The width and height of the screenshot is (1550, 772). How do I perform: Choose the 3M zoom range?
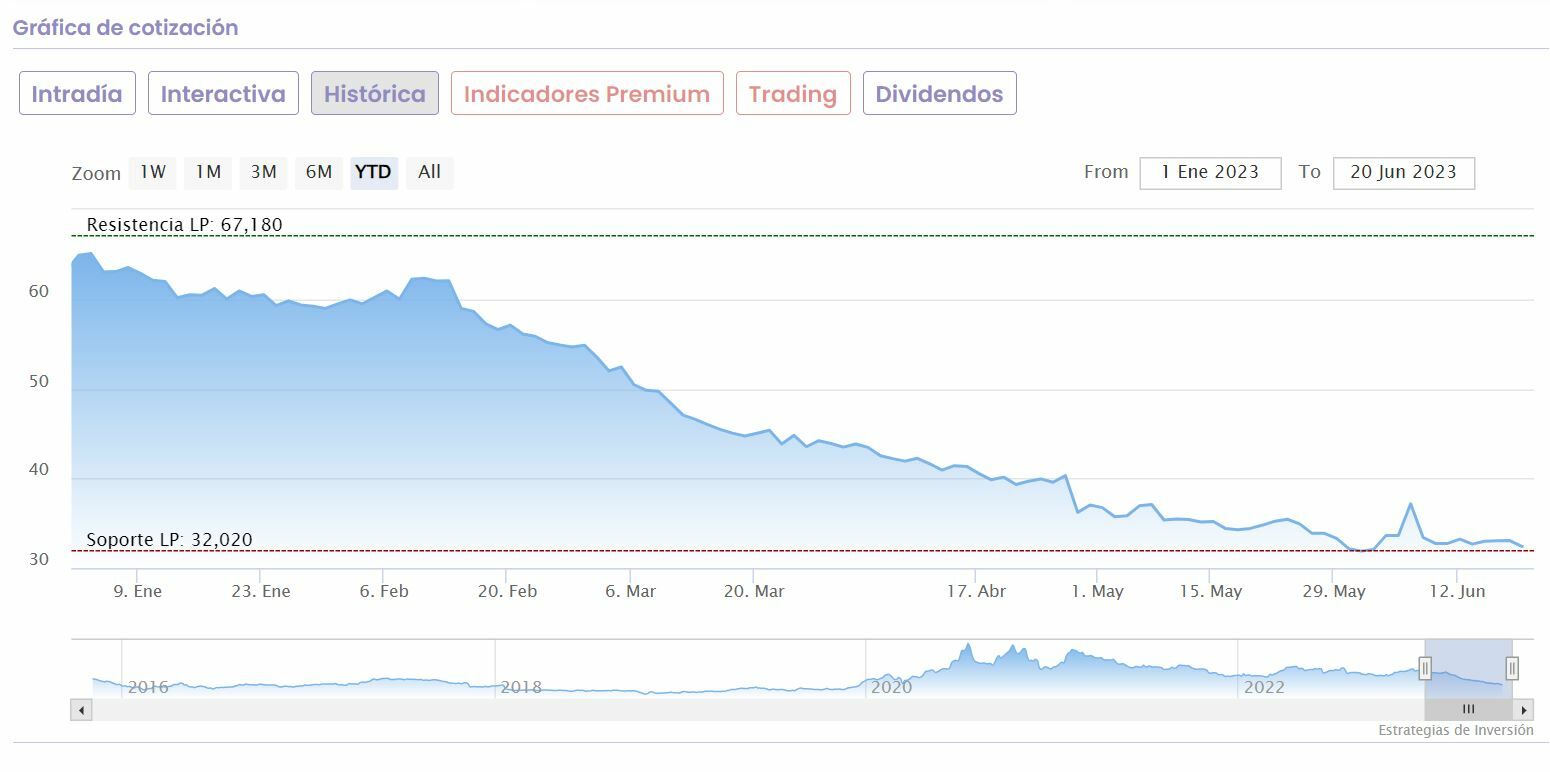[x=263, y=172]
